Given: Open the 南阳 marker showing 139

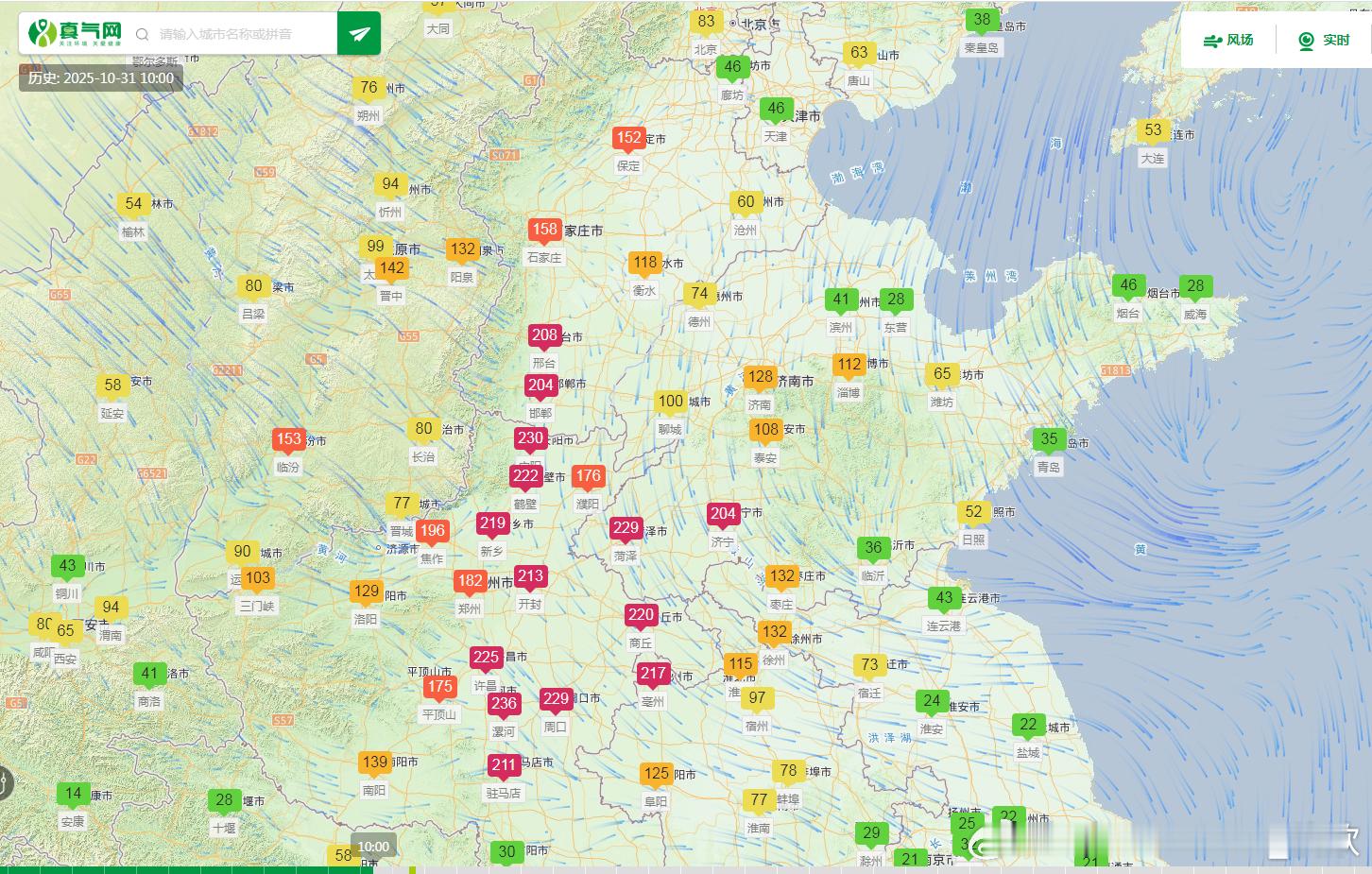Looking at the screenshot, I should point(374,763).
